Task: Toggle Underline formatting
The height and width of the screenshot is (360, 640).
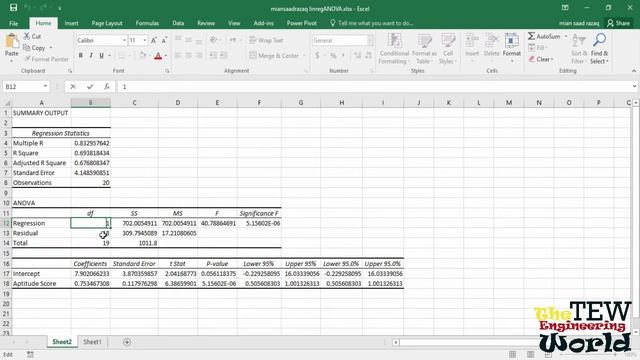Action: pyautogui.click(x=101, y=56)
